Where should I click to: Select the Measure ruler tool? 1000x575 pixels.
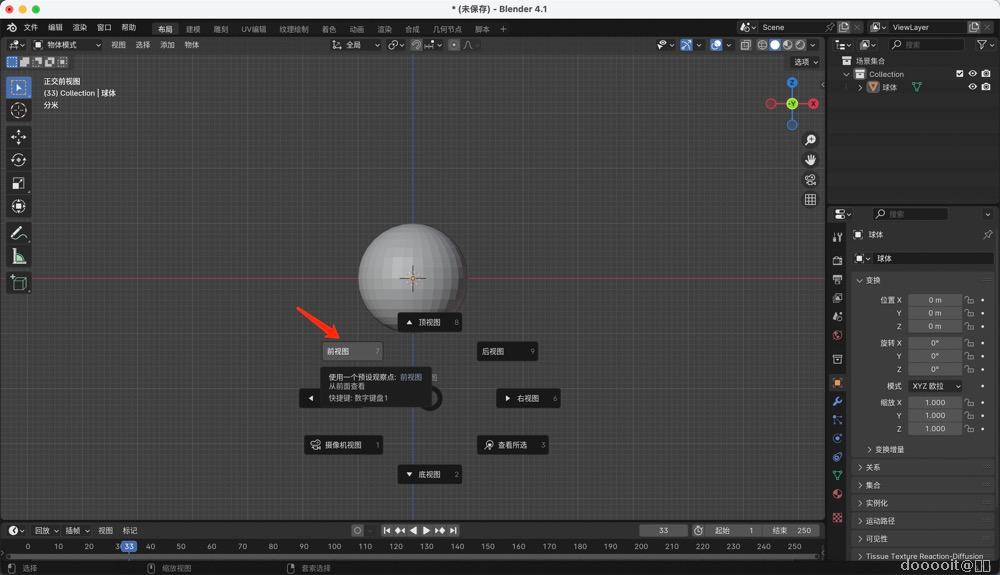18,256
